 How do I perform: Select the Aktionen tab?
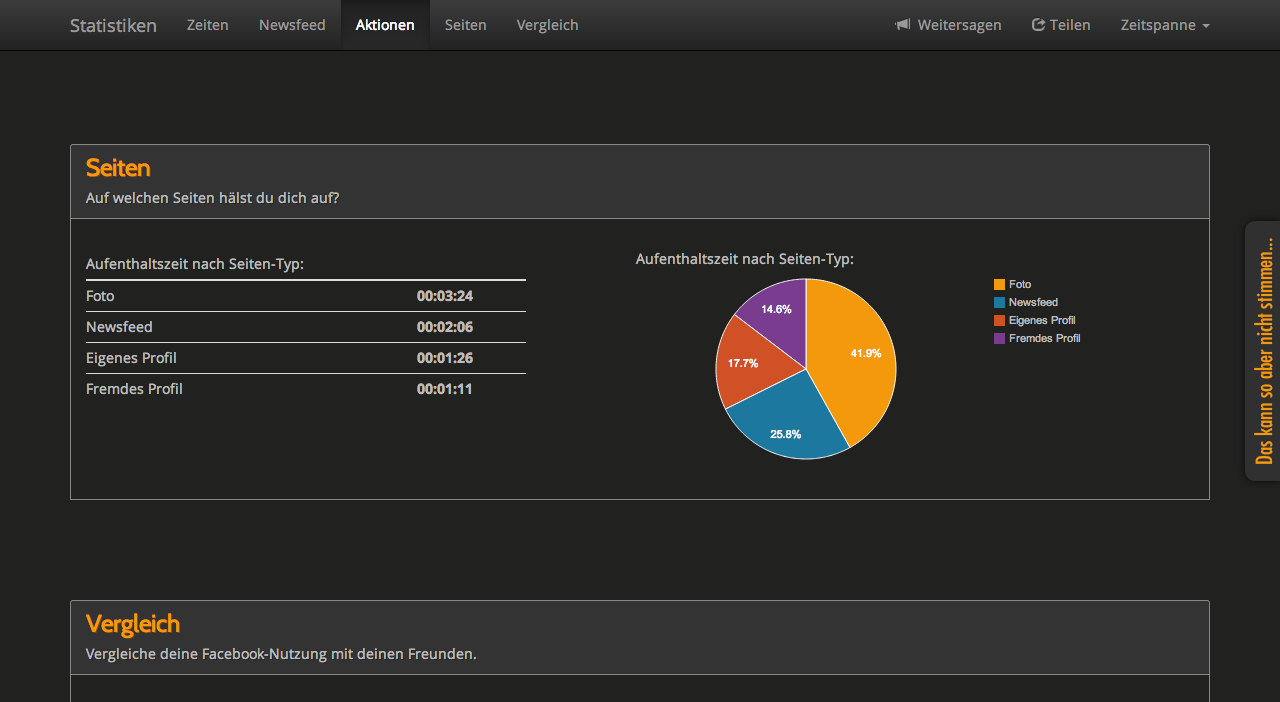click(385, 25)
